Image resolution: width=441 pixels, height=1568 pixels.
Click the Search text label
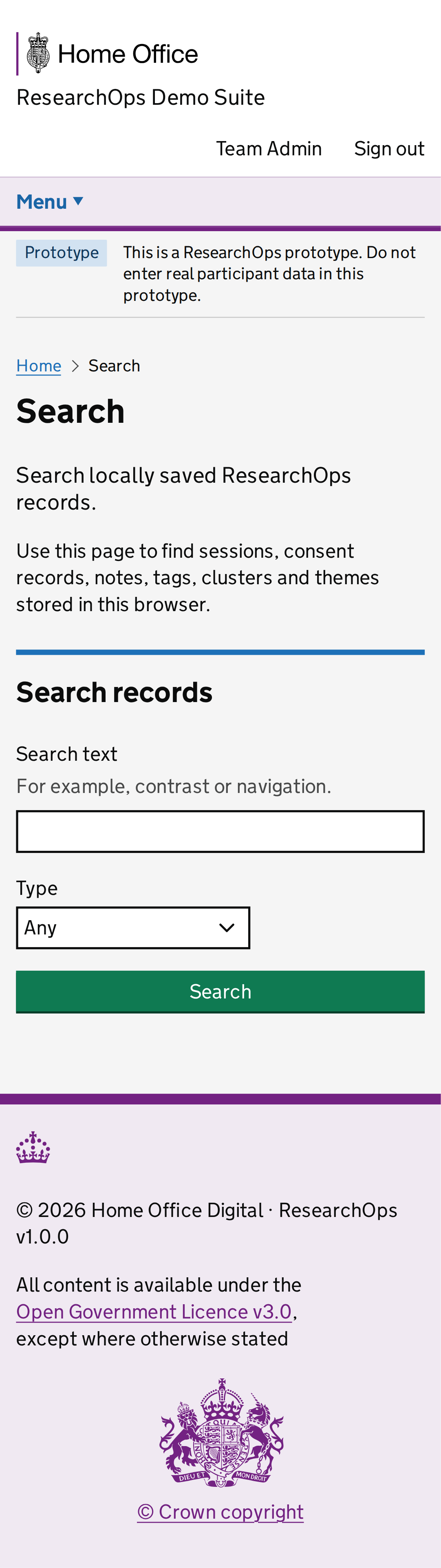point(66,754)
